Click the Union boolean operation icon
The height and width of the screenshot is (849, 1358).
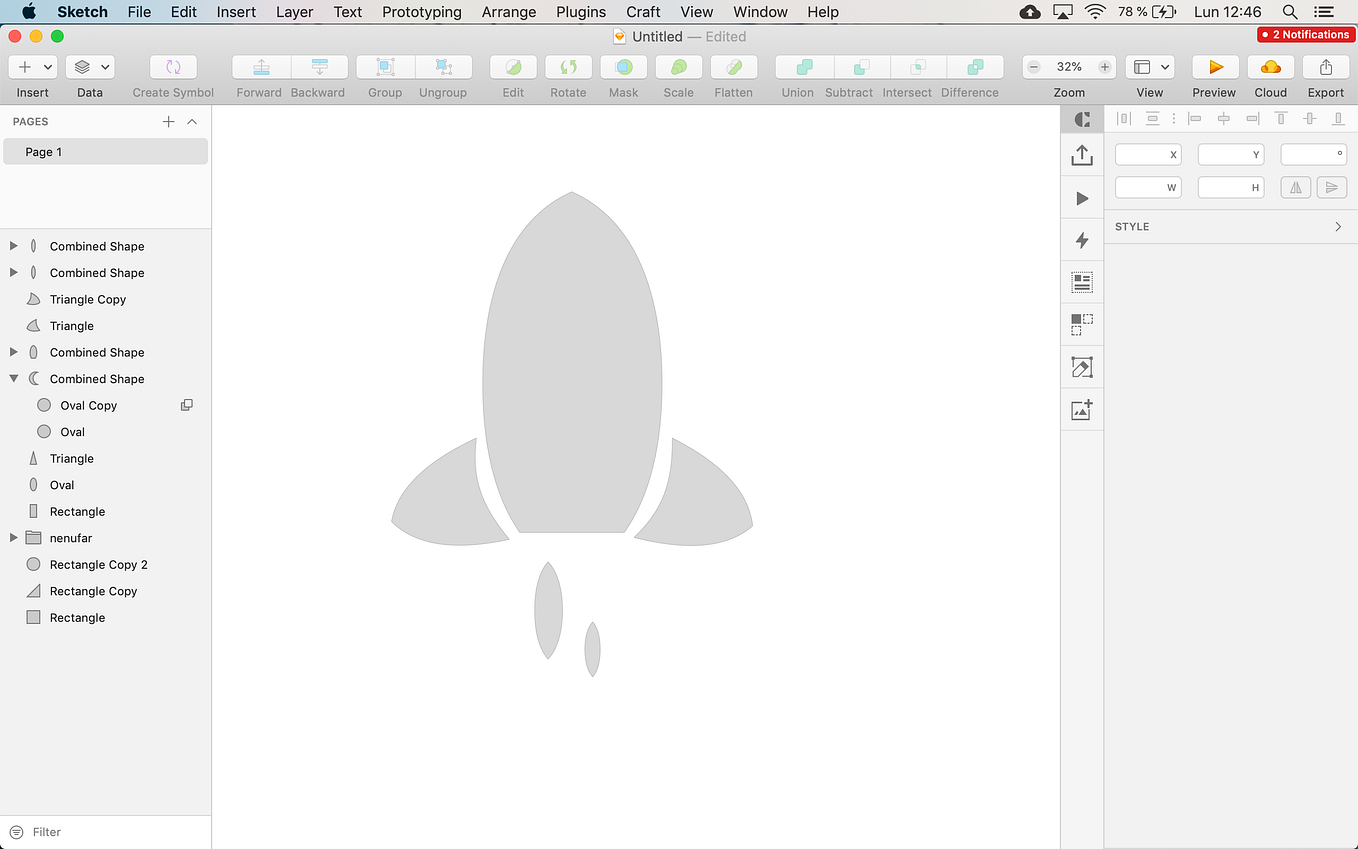click(803, 67)
